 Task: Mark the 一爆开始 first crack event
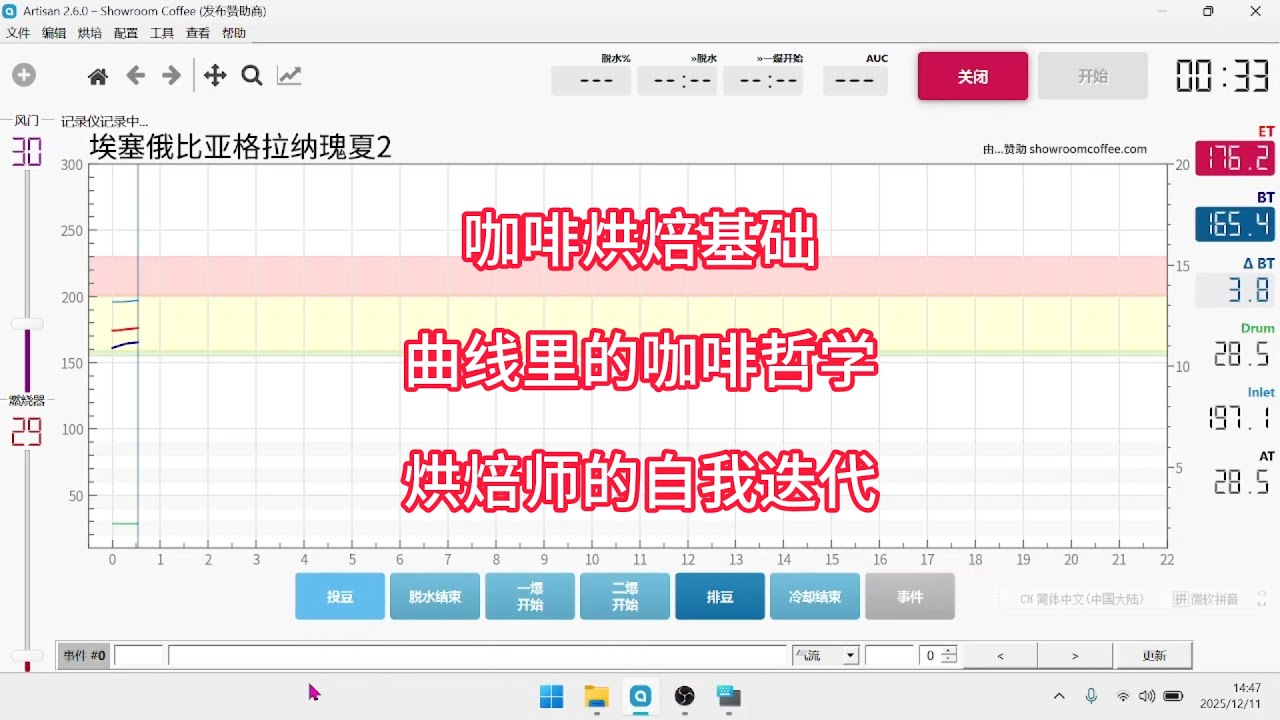click(x=530, y=597)
